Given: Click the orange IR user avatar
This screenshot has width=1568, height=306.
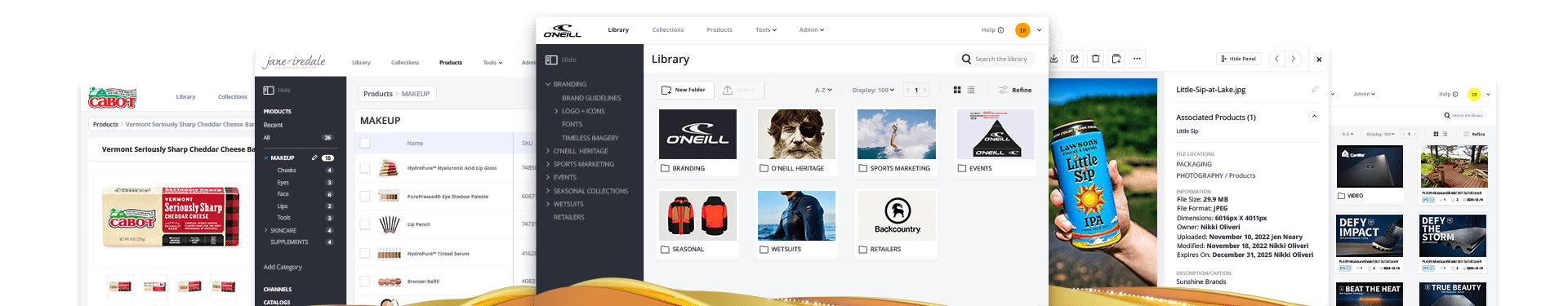Looking at the screenshot, I should click(1022, 30).
